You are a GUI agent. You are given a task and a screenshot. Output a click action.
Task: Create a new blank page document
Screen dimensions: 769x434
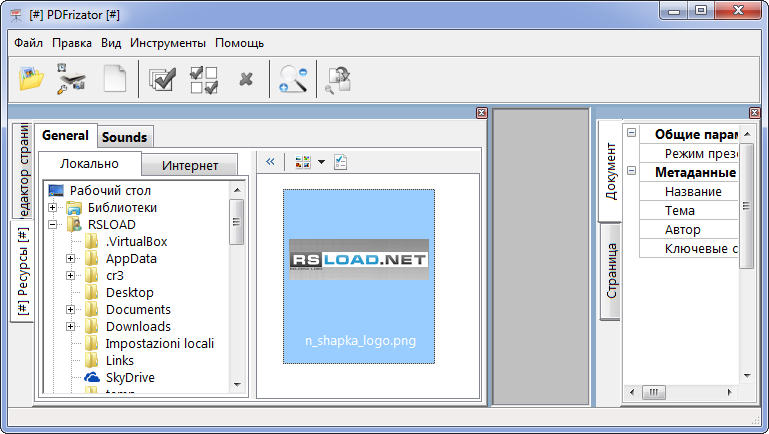[114, 79]
